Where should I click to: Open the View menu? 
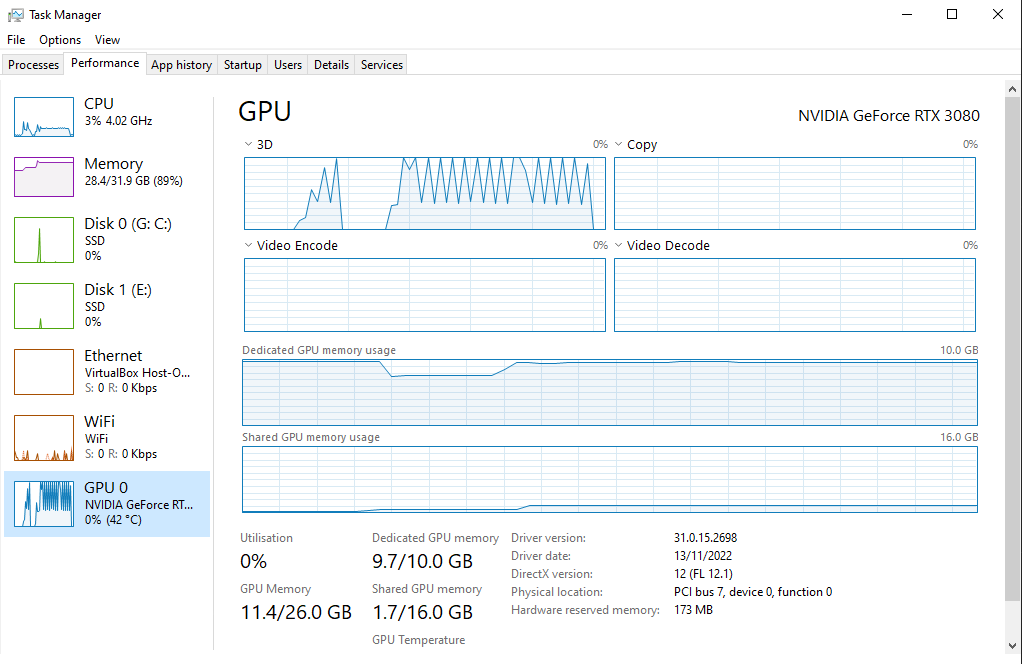pyautogui.click(x=108, y=40)
